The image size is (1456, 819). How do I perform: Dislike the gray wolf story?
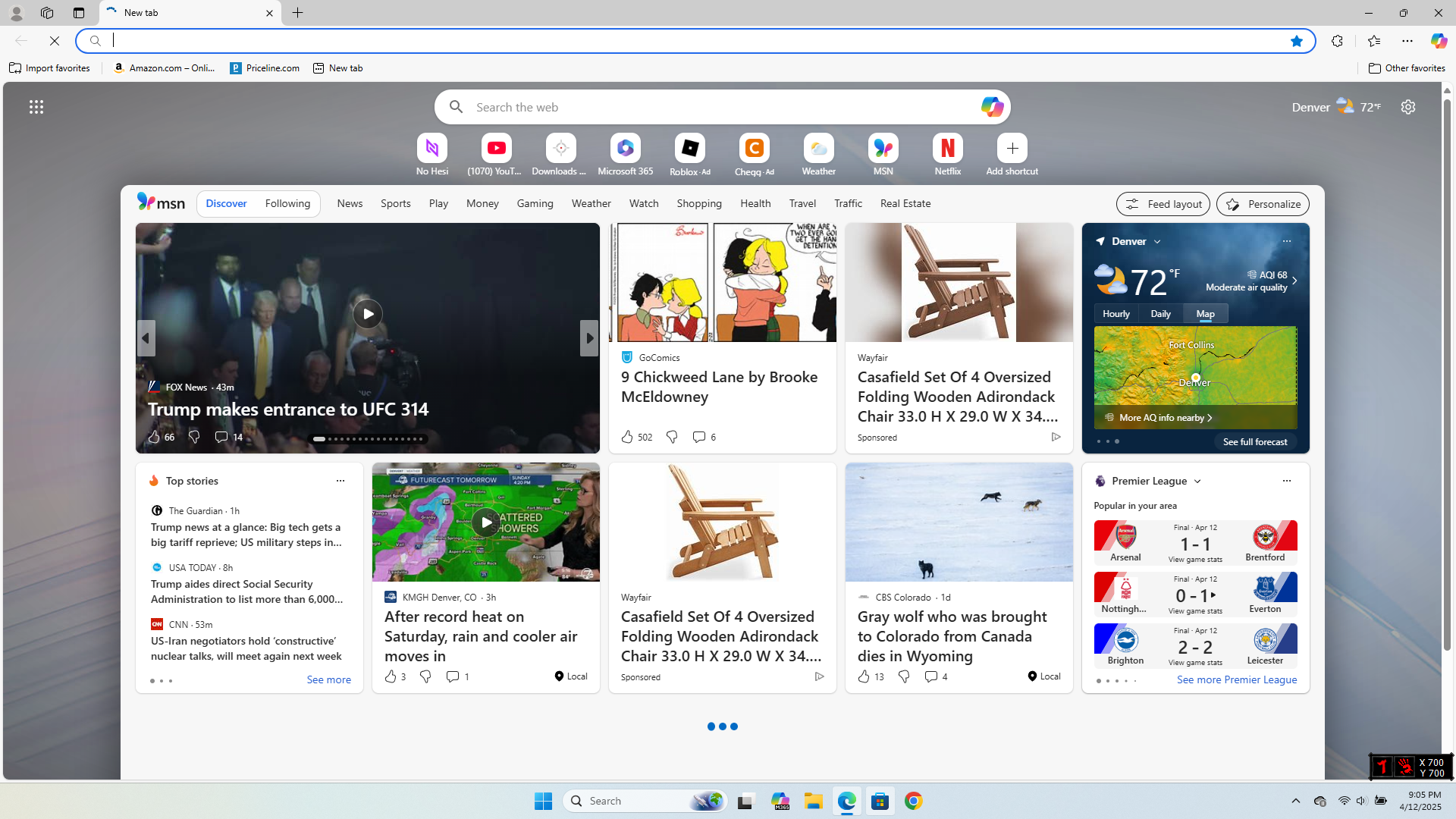(904, 676)
